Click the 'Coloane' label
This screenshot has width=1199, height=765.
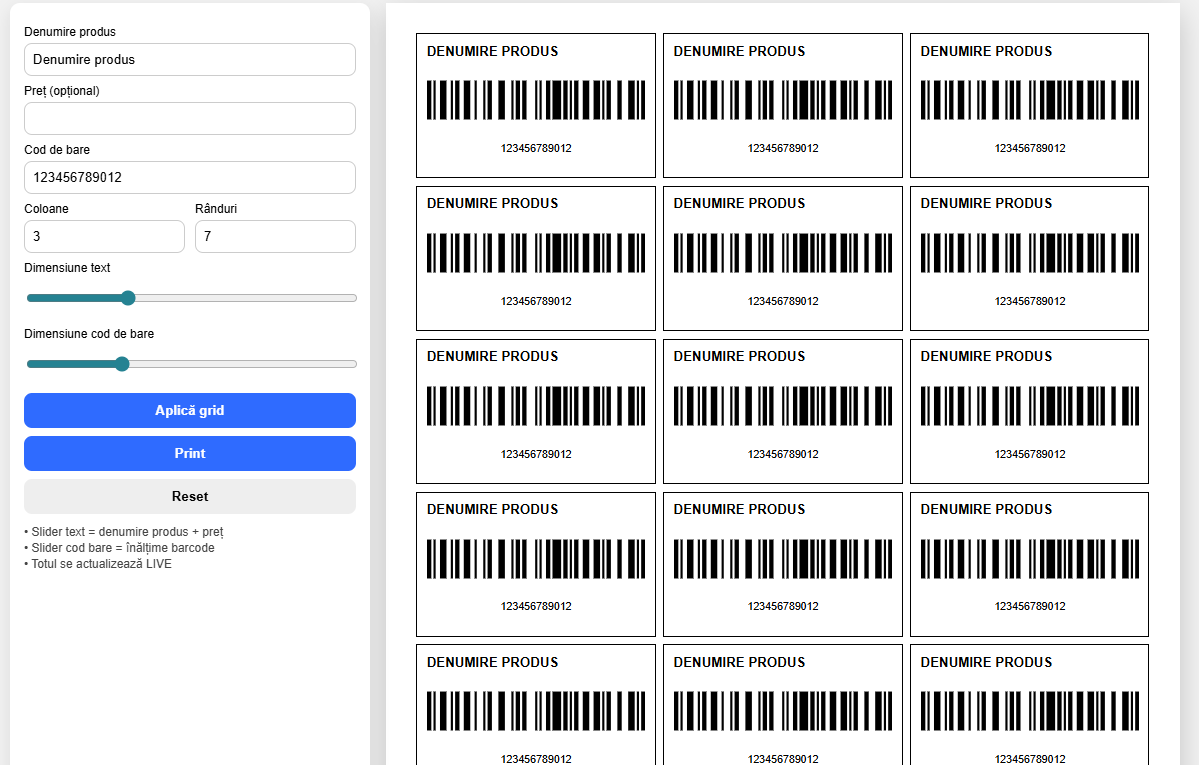pos(47,209)
